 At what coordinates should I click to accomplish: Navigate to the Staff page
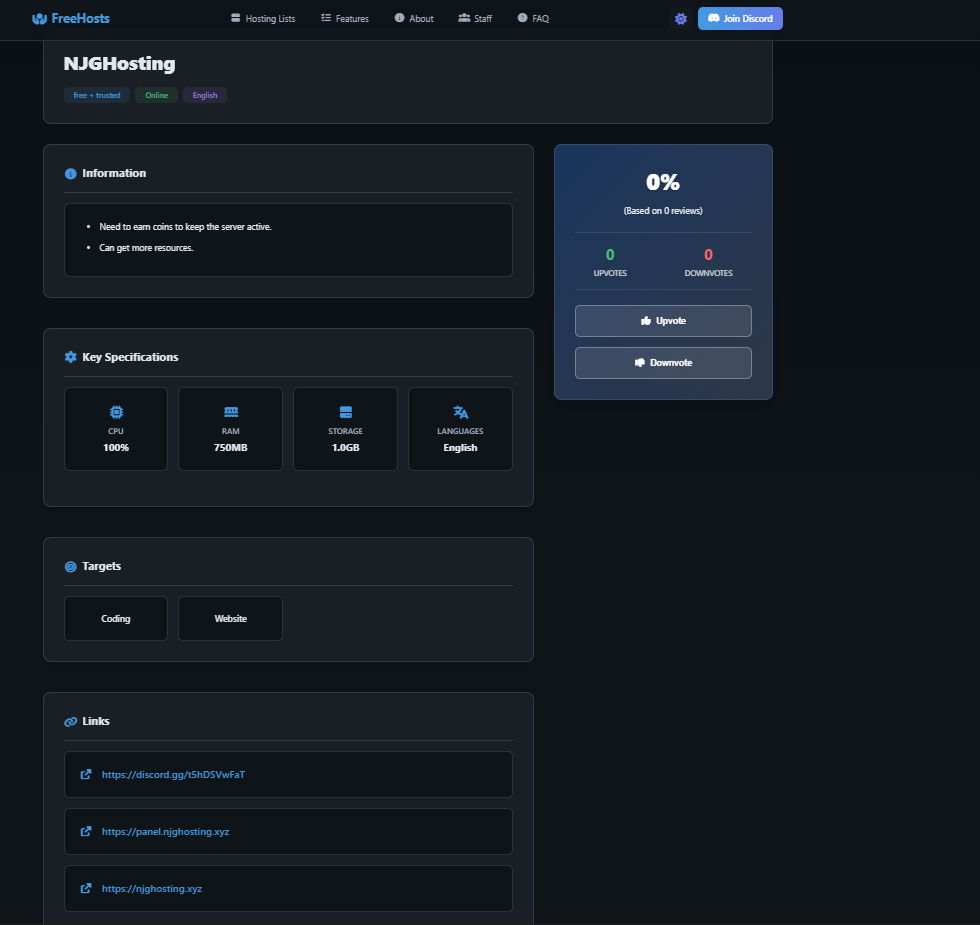click(x=474, y=18)
